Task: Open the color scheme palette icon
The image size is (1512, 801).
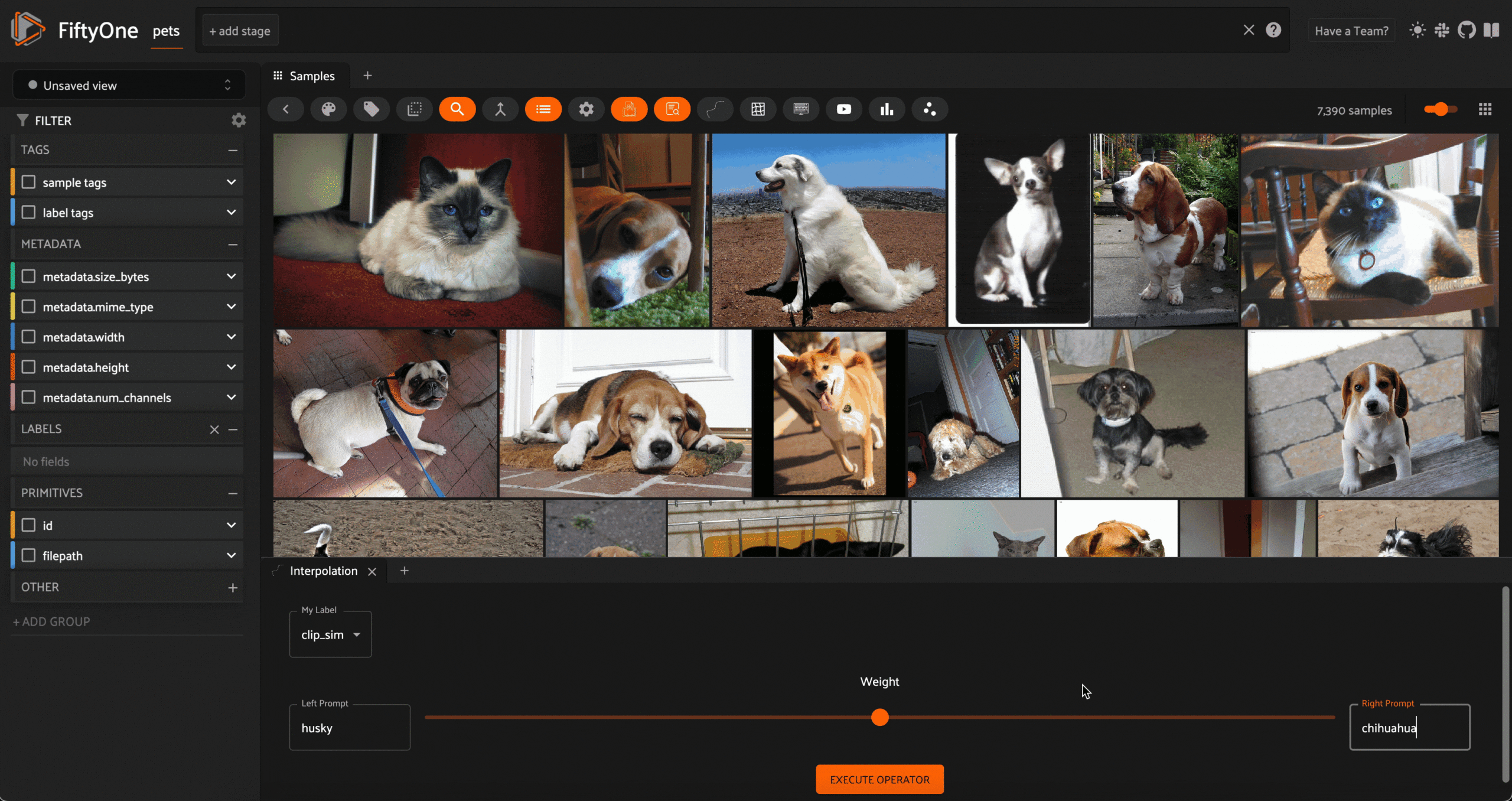Action: [328, 109]
